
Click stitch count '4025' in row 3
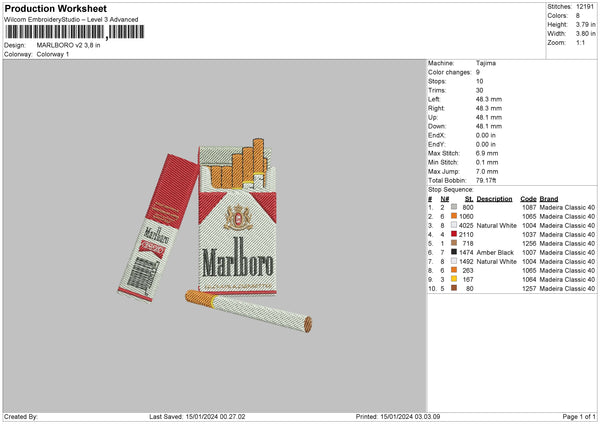tap(466, 225)
